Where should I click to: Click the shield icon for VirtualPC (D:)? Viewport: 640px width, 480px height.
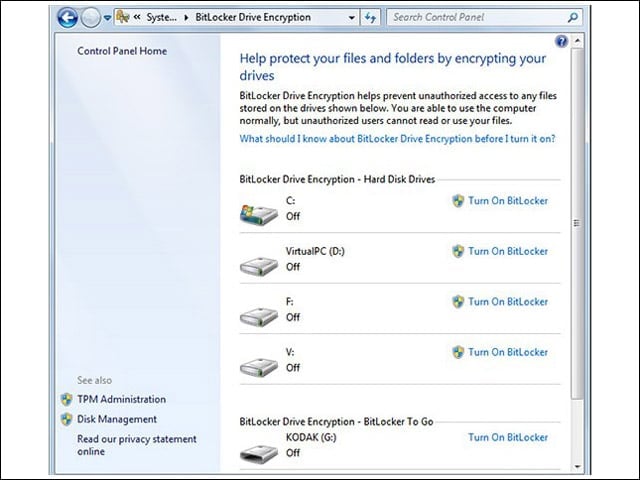click(458, 251)
